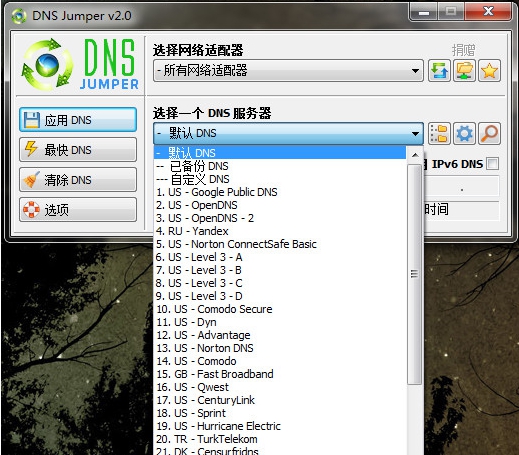This screenshot has width=519, height=455.
Task: Pick 18. US - Sprint entry
Action: point(280,413)
